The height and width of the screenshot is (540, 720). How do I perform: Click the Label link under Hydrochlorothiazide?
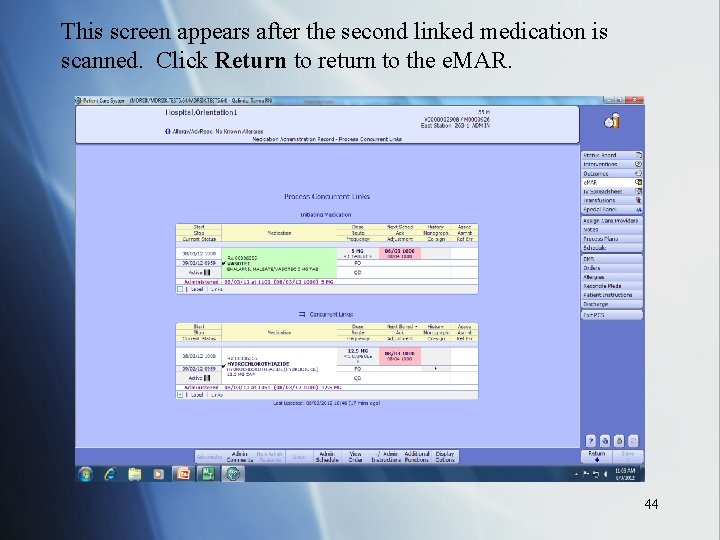[197, 394]
